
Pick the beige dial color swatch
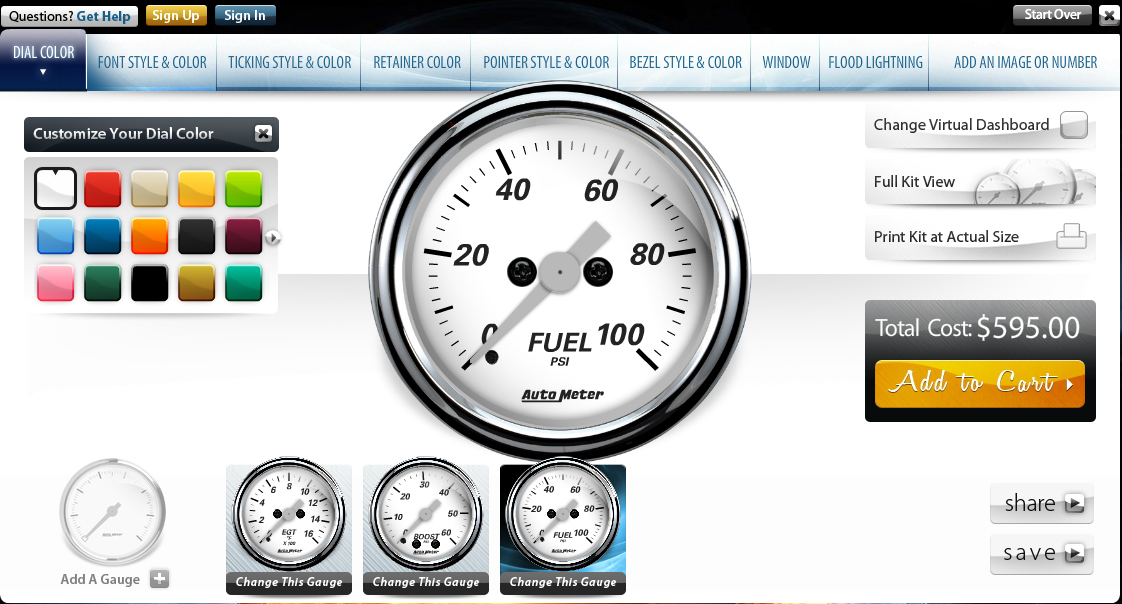click(150, 189)
